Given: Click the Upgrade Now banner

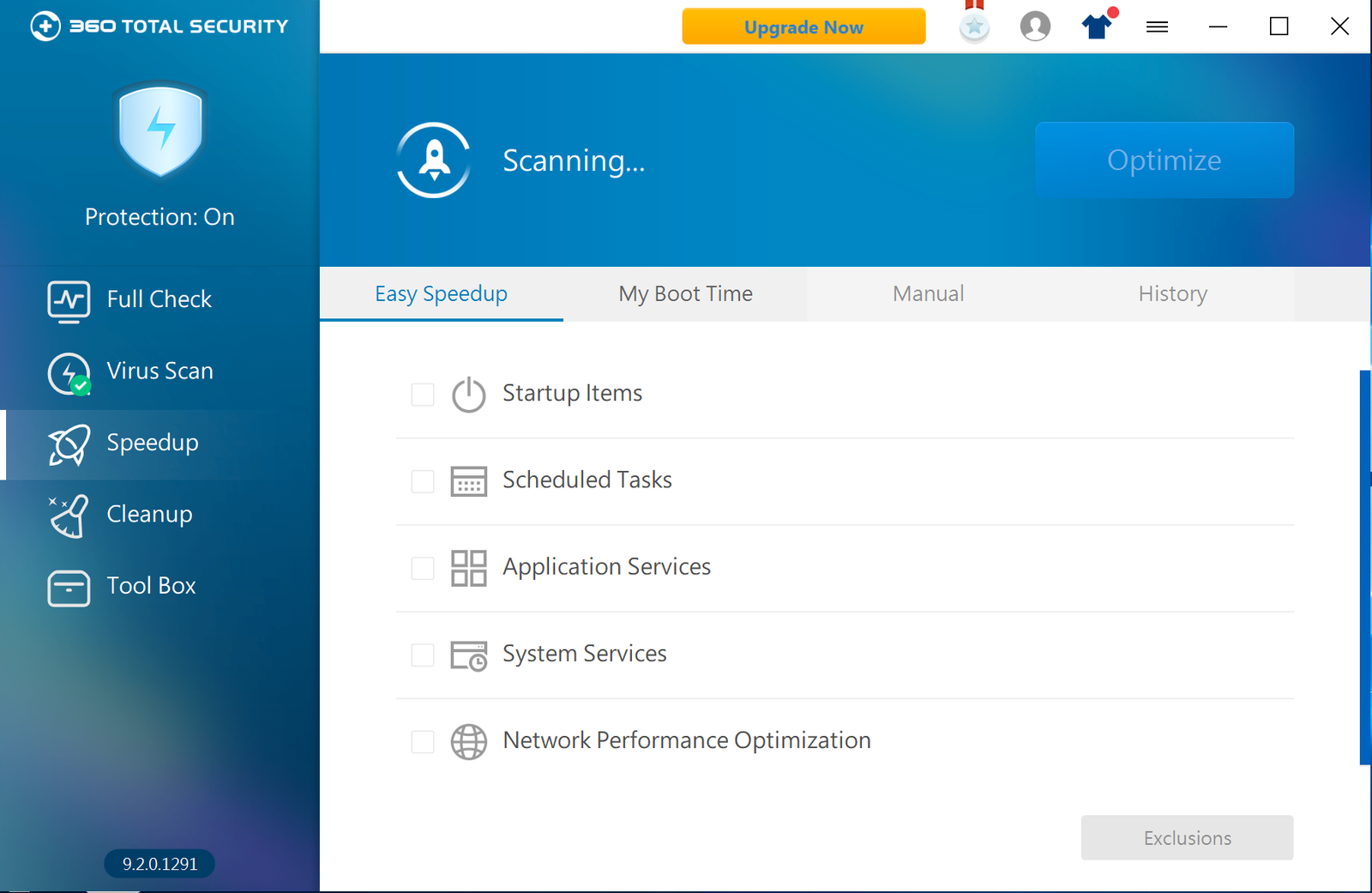Looking at the screenshot, I should tap(803, 27).
